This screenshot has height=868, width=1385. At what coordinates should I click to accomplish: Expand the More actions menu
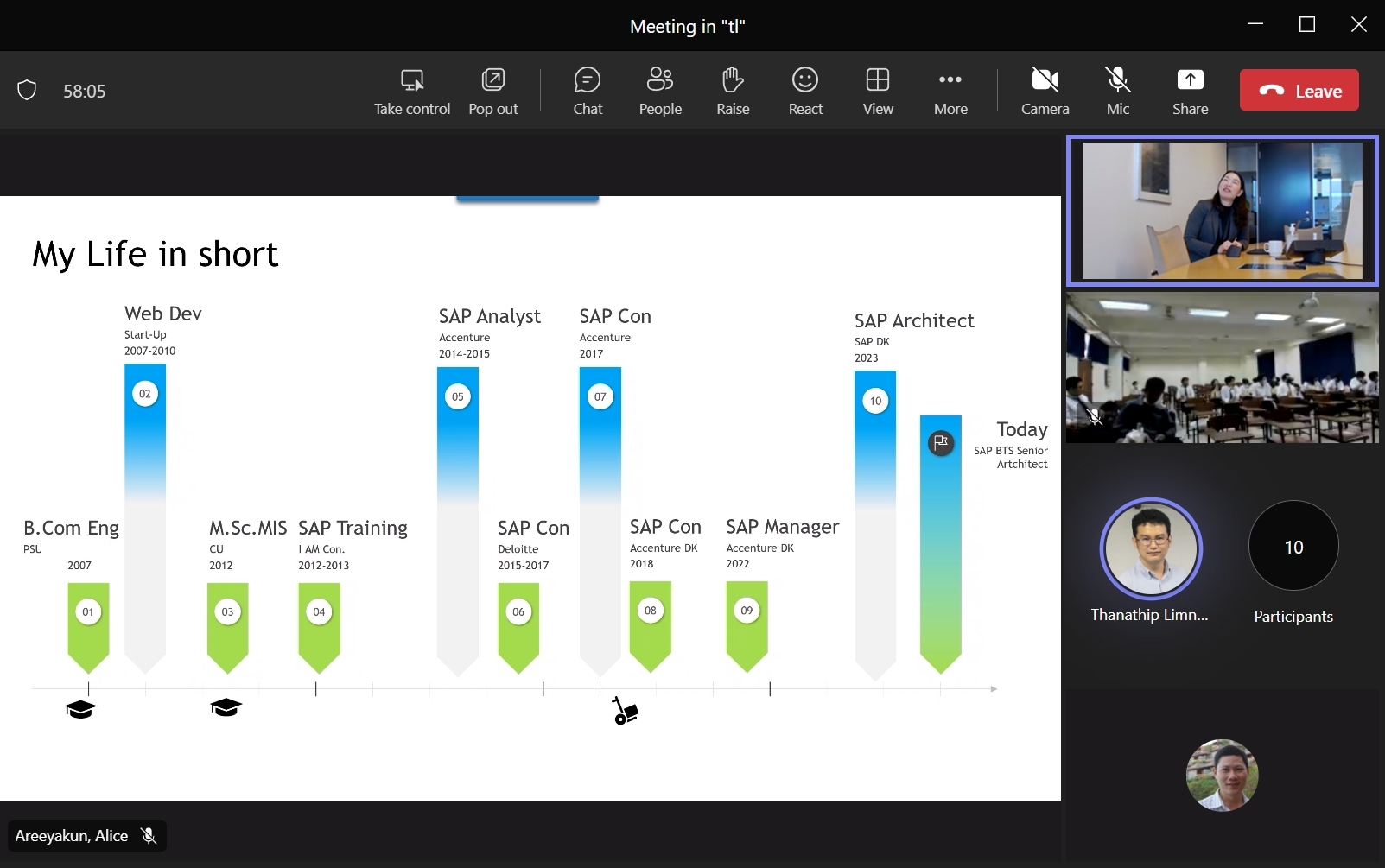(x=950, y=91)
